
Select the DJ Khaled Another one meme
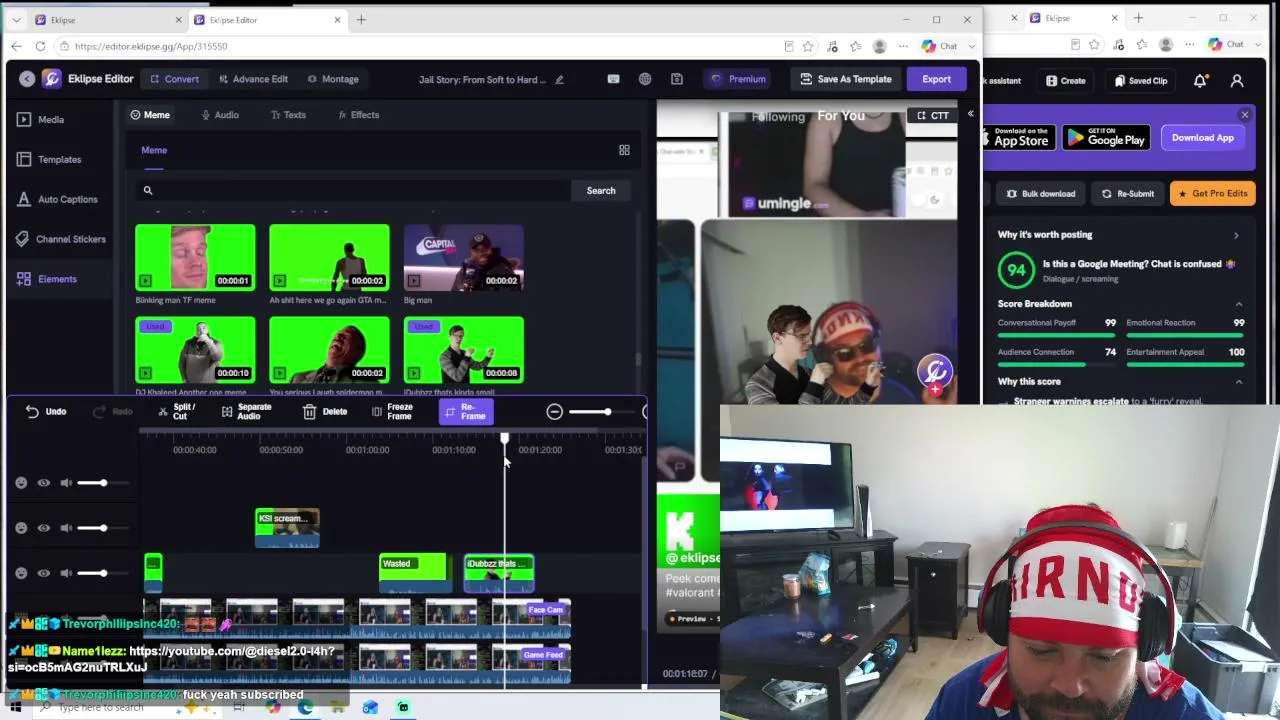pyautogui.click(x=195, y=350)
